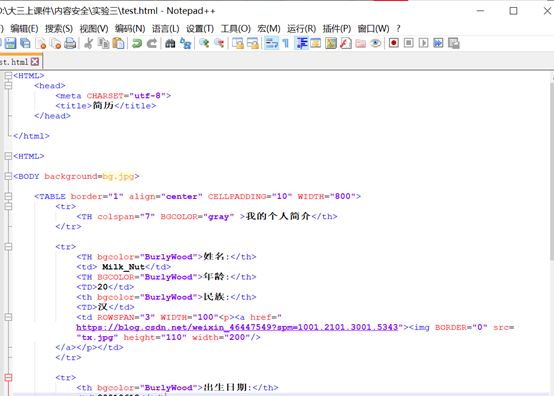Click the Save file toolbar icon
The width and height of the screenshot is (554, 396).
pos(10,43)
